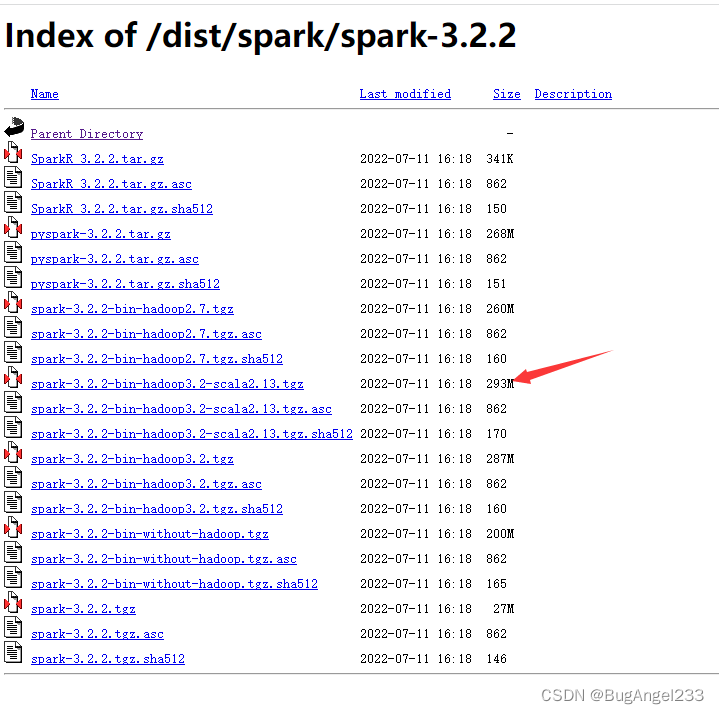Click the 260M size value
Image resolution: width=719 pixels, height=714 pixels.
click(x=500, y=309)
